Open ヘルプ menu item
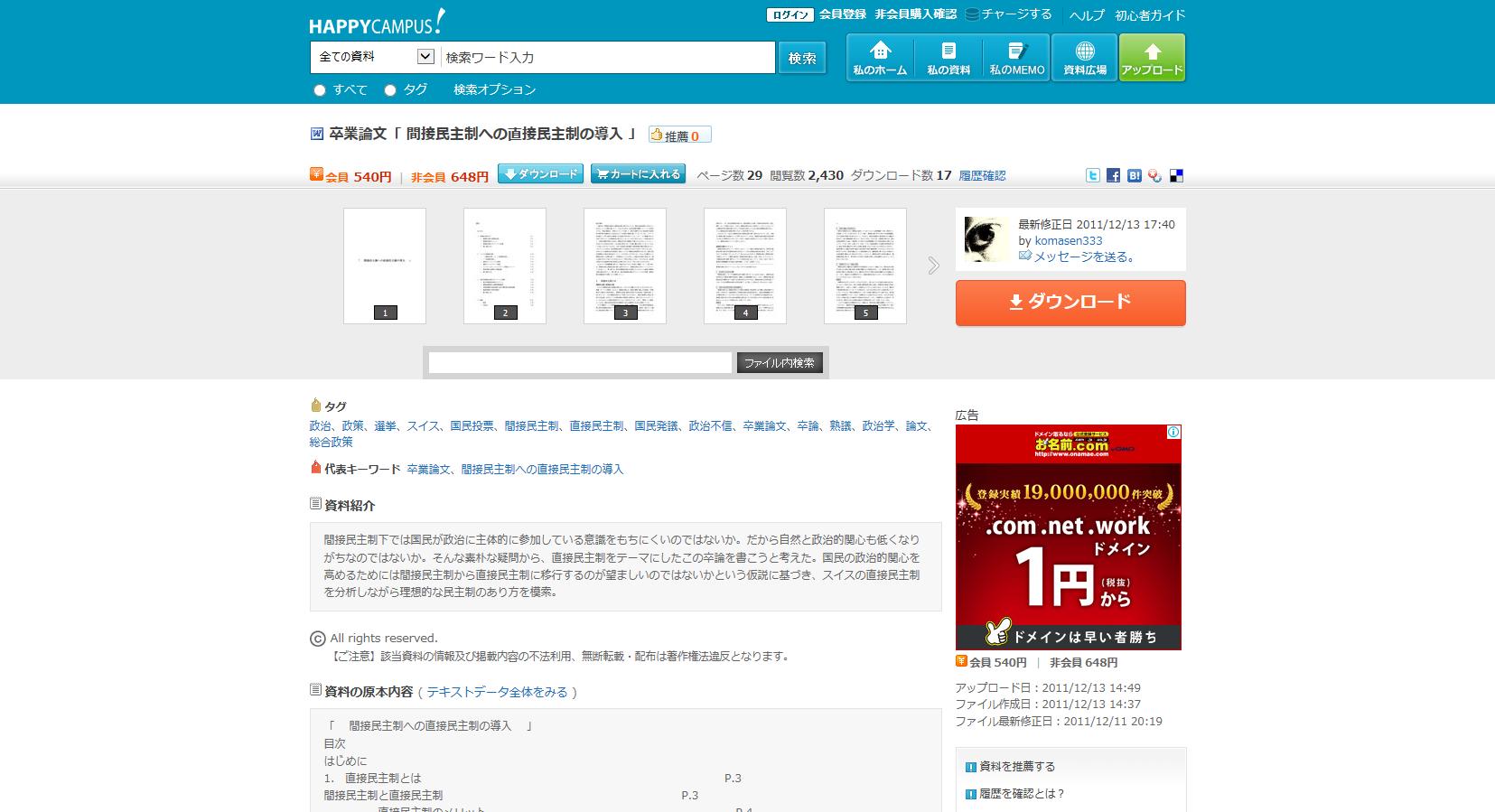This screenshot has height=812, width=1495. (x=1087, y=15)
